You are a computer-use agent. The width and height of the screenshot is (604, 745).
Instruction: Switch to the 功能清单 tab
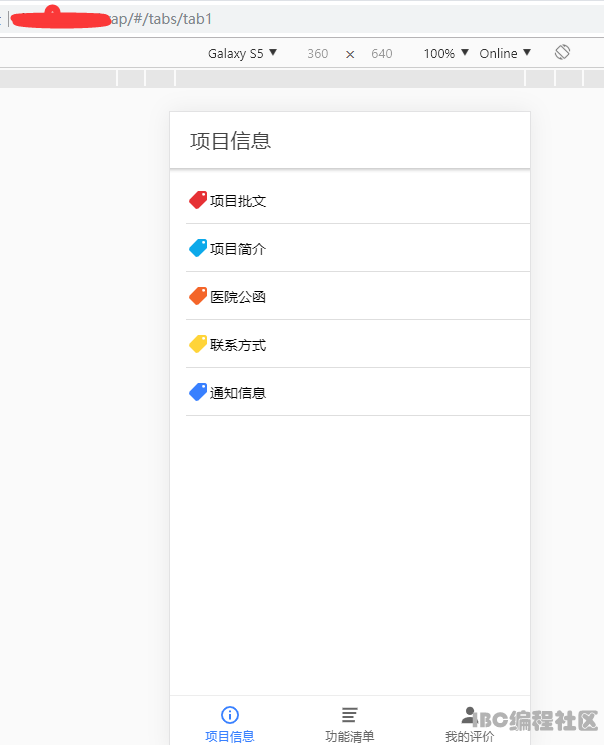(350, 736)
